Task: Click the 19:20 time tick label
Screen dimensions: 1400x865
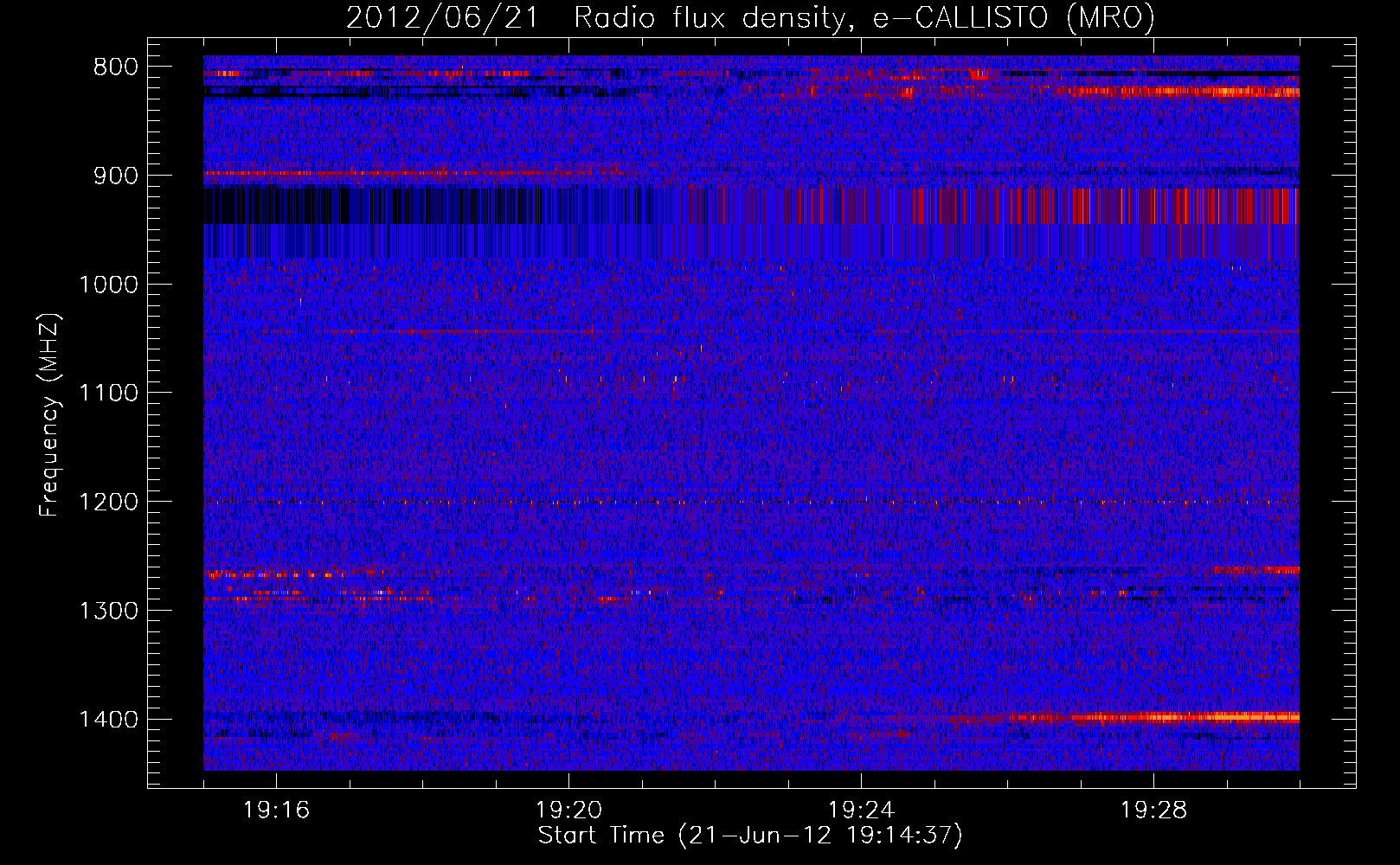Action: click(x=568, y=811)
